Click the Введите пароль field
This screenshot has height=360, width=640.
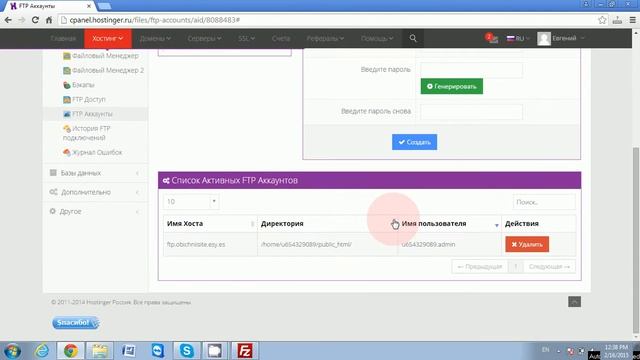click(471, 69)
